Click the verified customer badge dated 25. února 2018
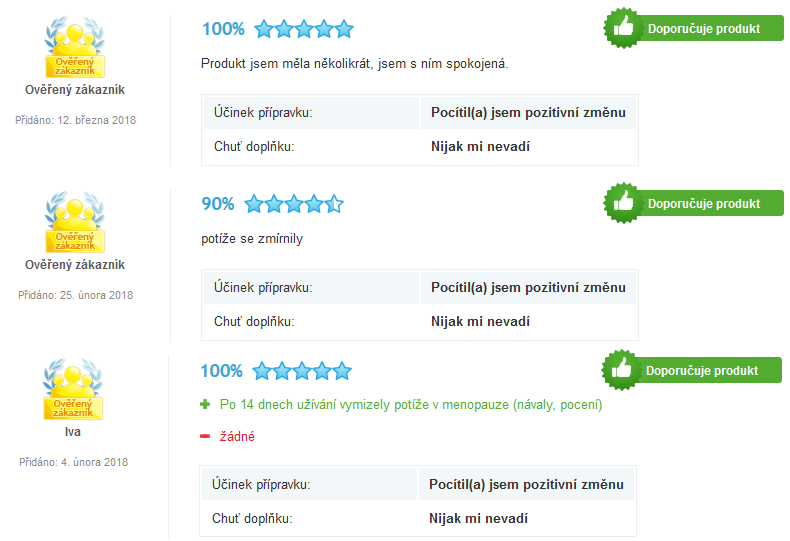Image resolution: width=790 pixels, height=541 pixels. tap(75, 222)
